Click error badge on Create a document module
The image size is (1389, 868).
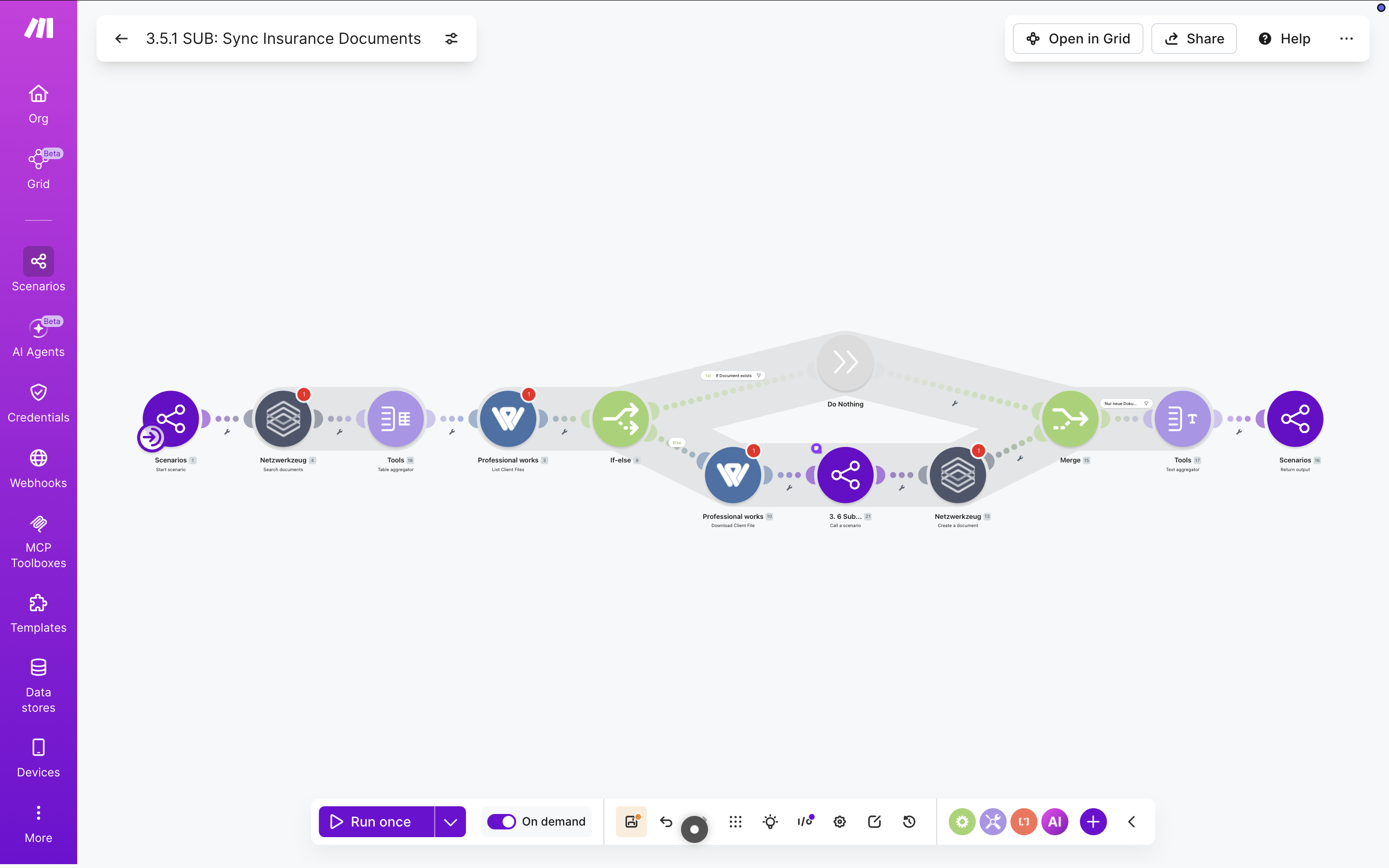point(979,451)
